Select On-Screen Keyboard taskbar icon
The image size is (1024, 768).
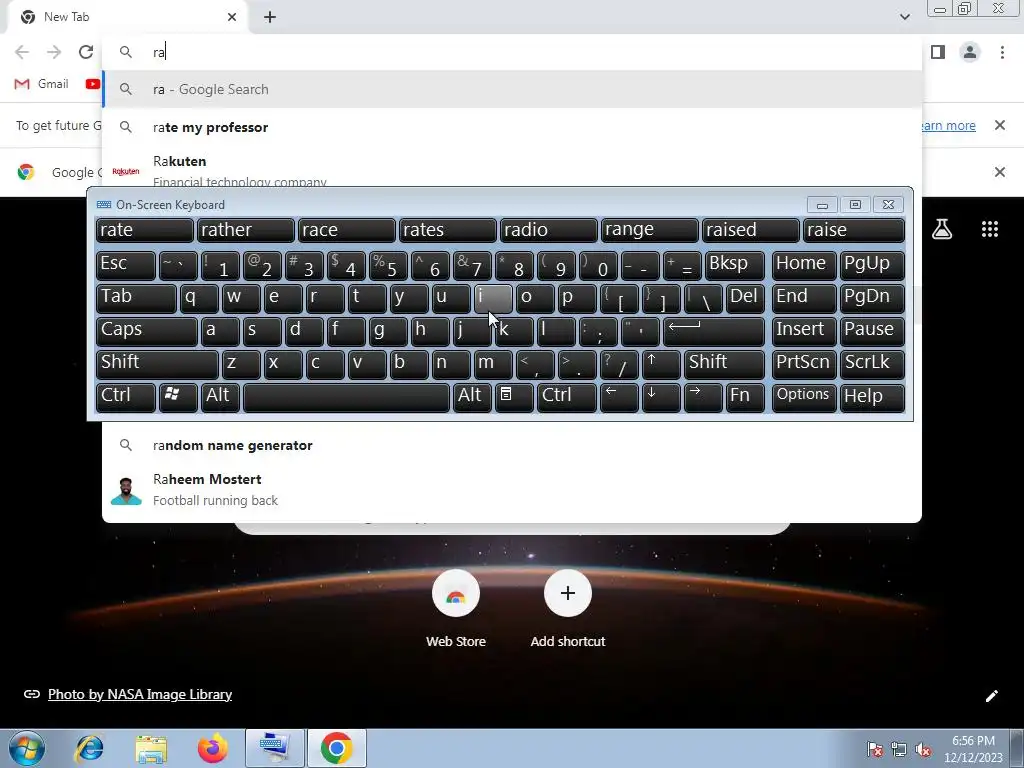(274, 748)
